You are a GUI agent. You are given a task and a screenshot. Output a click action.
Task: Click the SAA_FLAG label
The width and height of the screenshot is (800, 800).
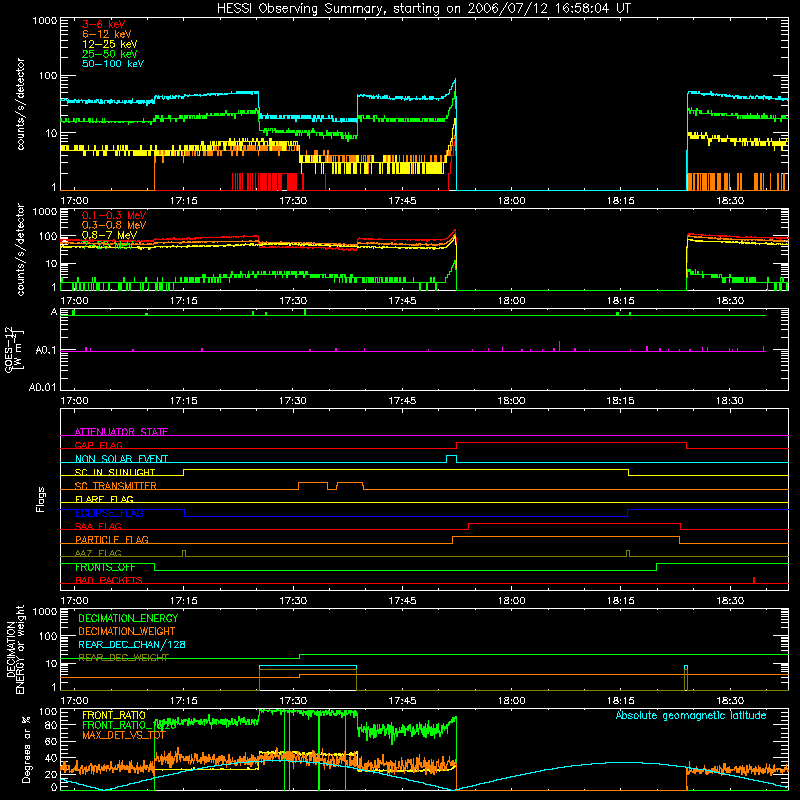[x=98, y=526]
